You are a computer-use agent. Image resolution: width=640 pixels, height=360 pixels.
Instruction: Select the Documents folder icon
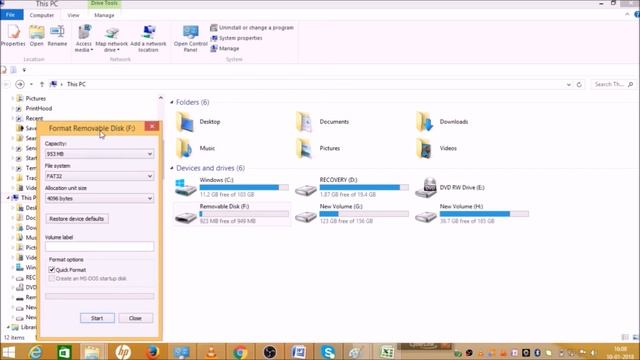click(305, 122)
